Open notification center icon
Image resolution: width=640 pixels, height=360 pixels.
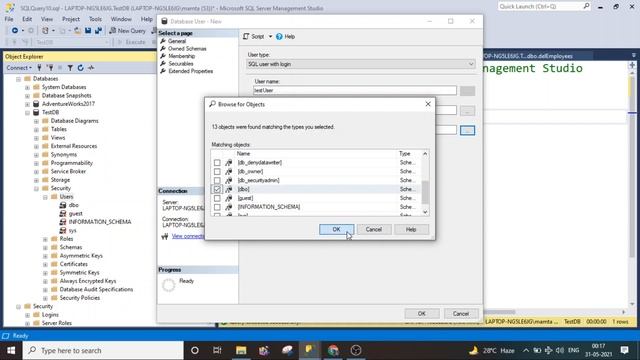coord(624,350)
